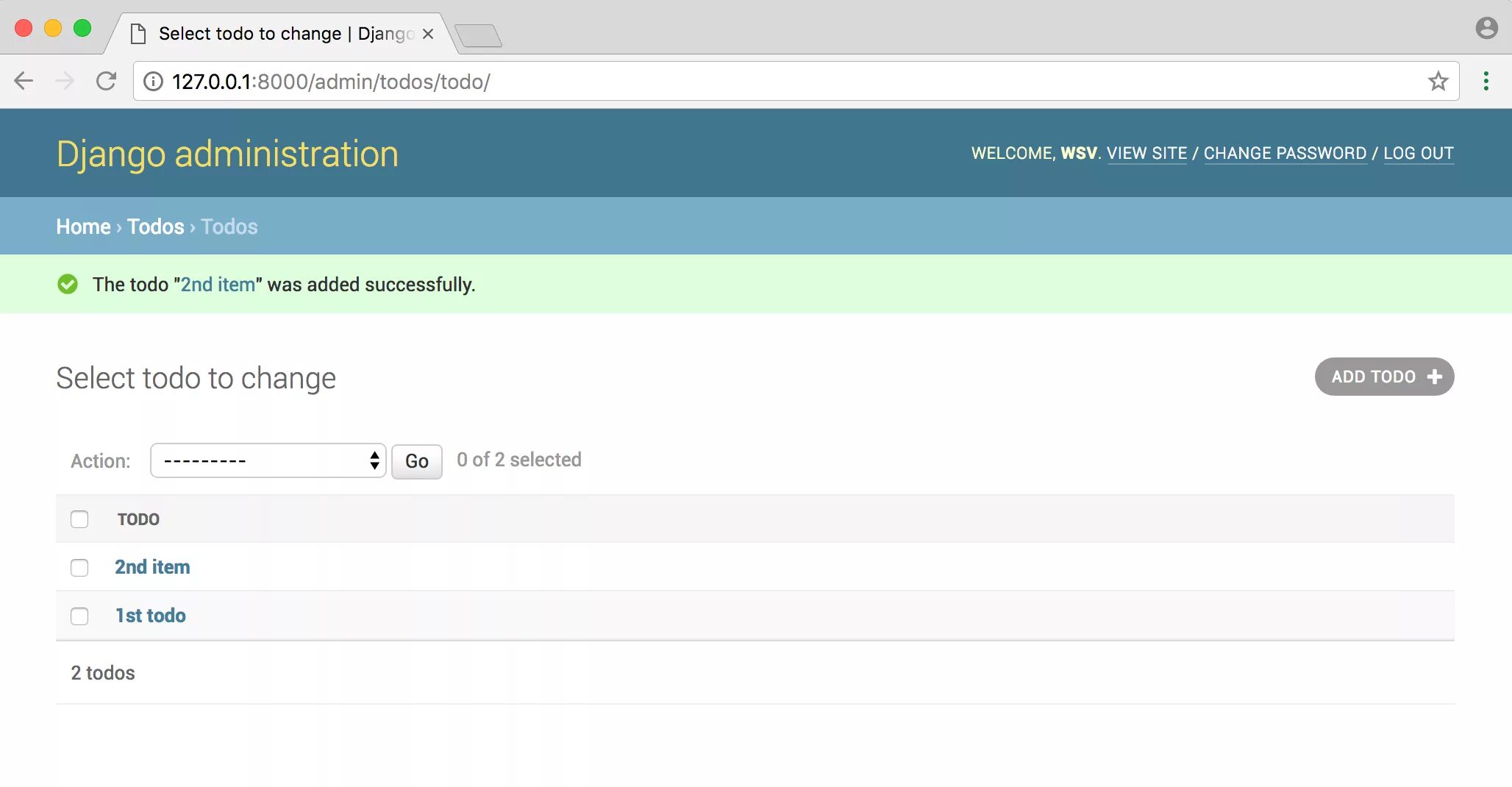Click the browser forward arrow

click(x=65, y=81)
